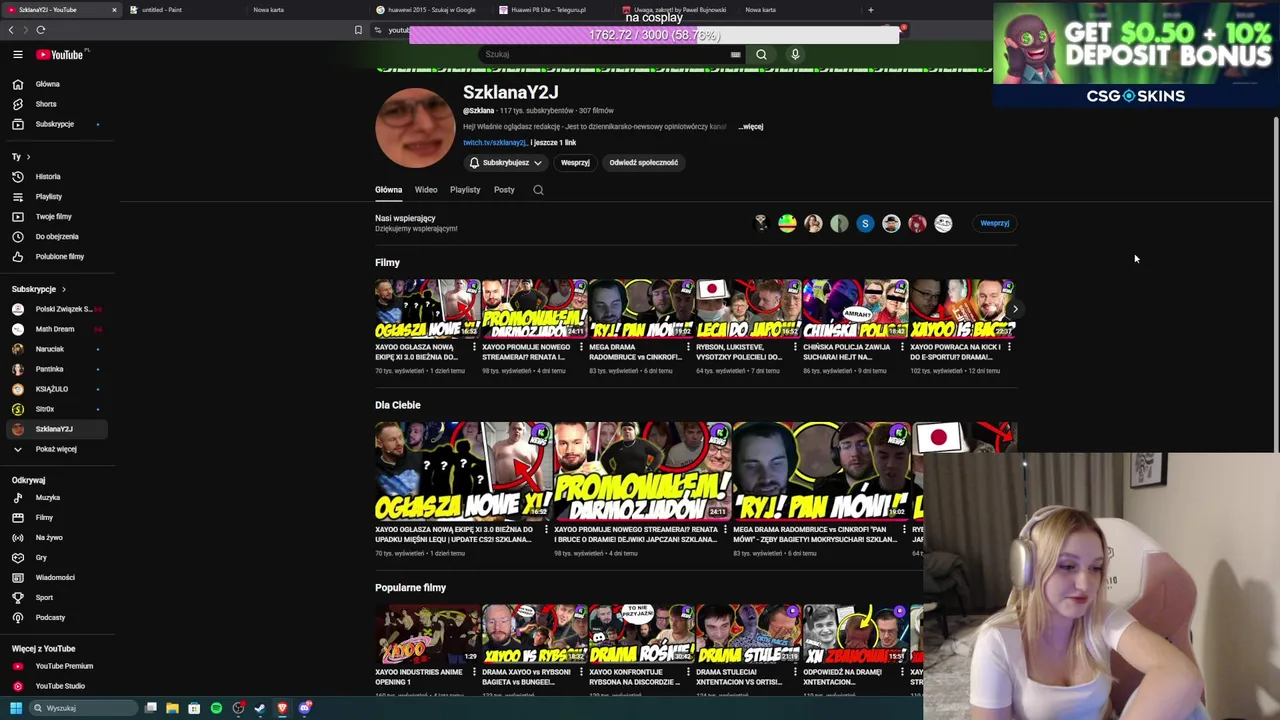Click the SzklanaY2J channel avatar

(x=414, y=127)
